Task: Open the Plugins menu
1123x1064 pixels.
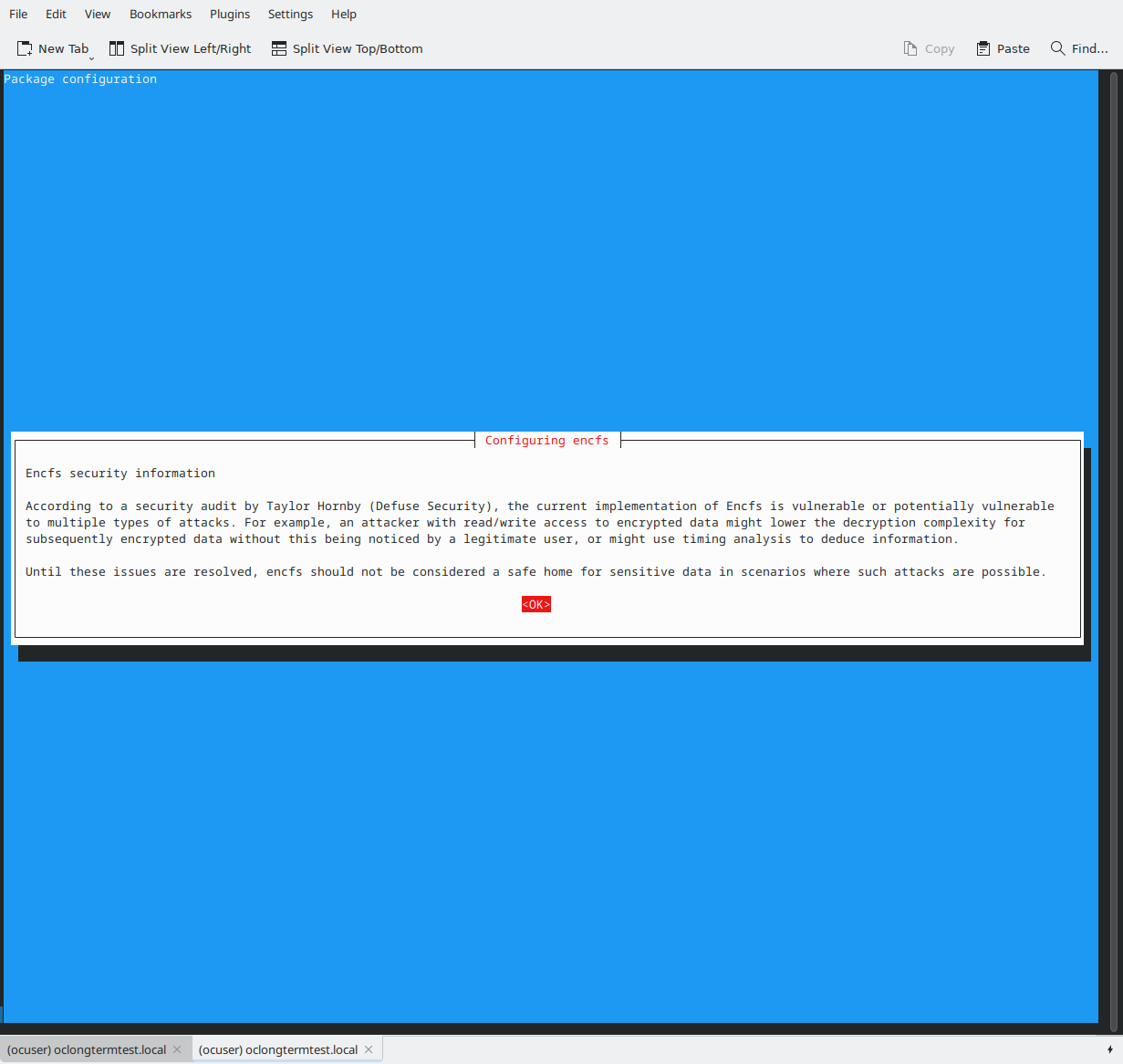Action: pyautogui.click(x=230, y=14)
